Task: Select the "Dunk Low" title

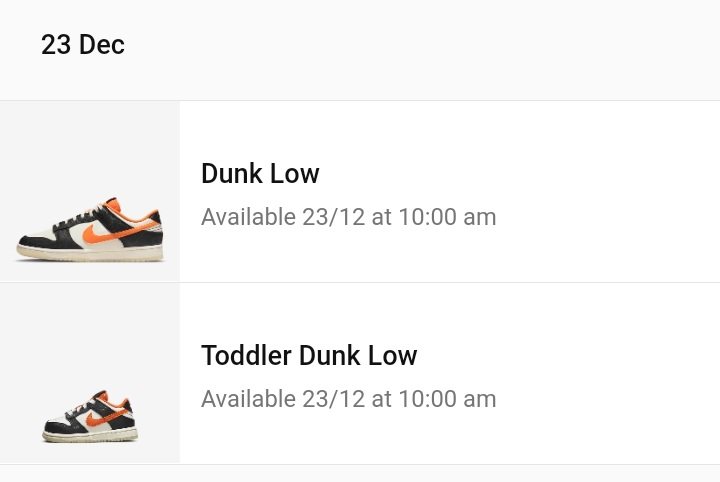Action: coord(260,174)
